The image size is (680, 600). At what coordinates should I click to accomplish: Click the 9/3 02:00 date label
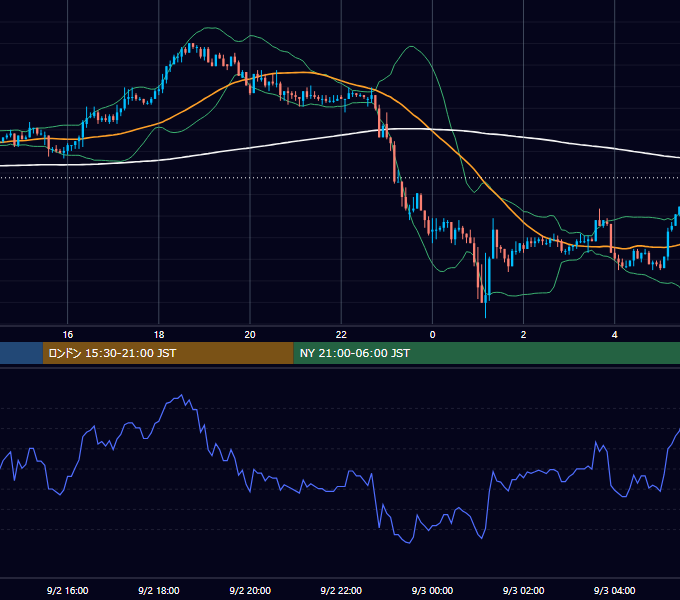coord(523,590)
